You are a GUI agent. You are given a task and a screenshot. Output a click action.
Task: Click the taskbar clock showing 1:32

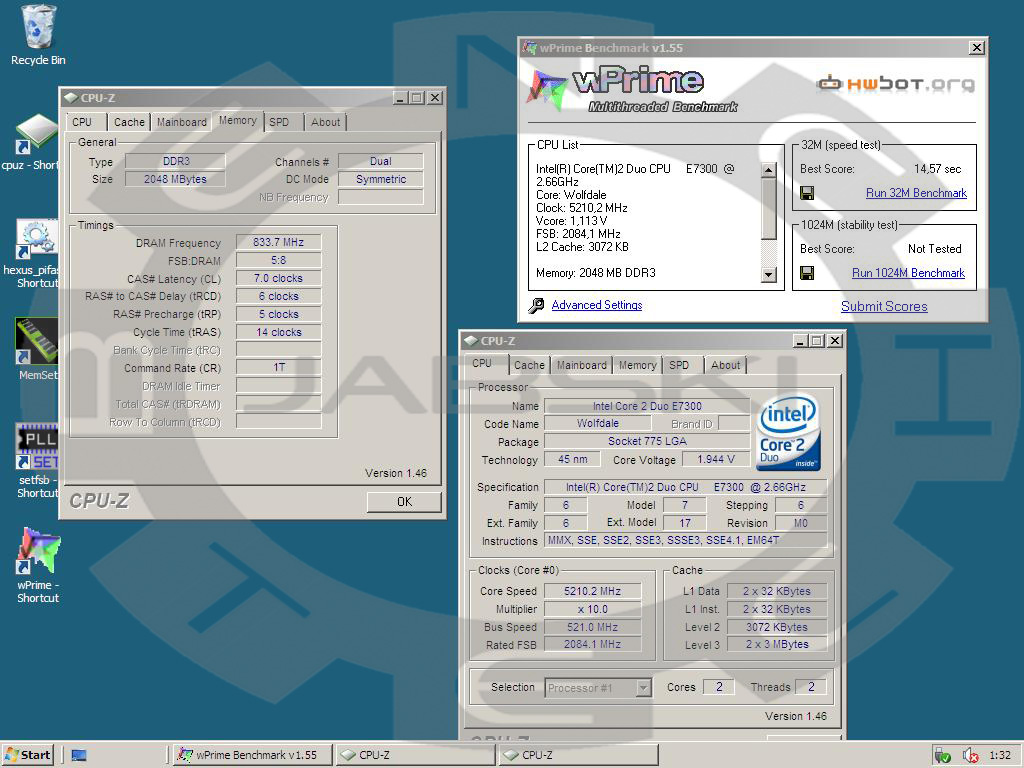1000,755
